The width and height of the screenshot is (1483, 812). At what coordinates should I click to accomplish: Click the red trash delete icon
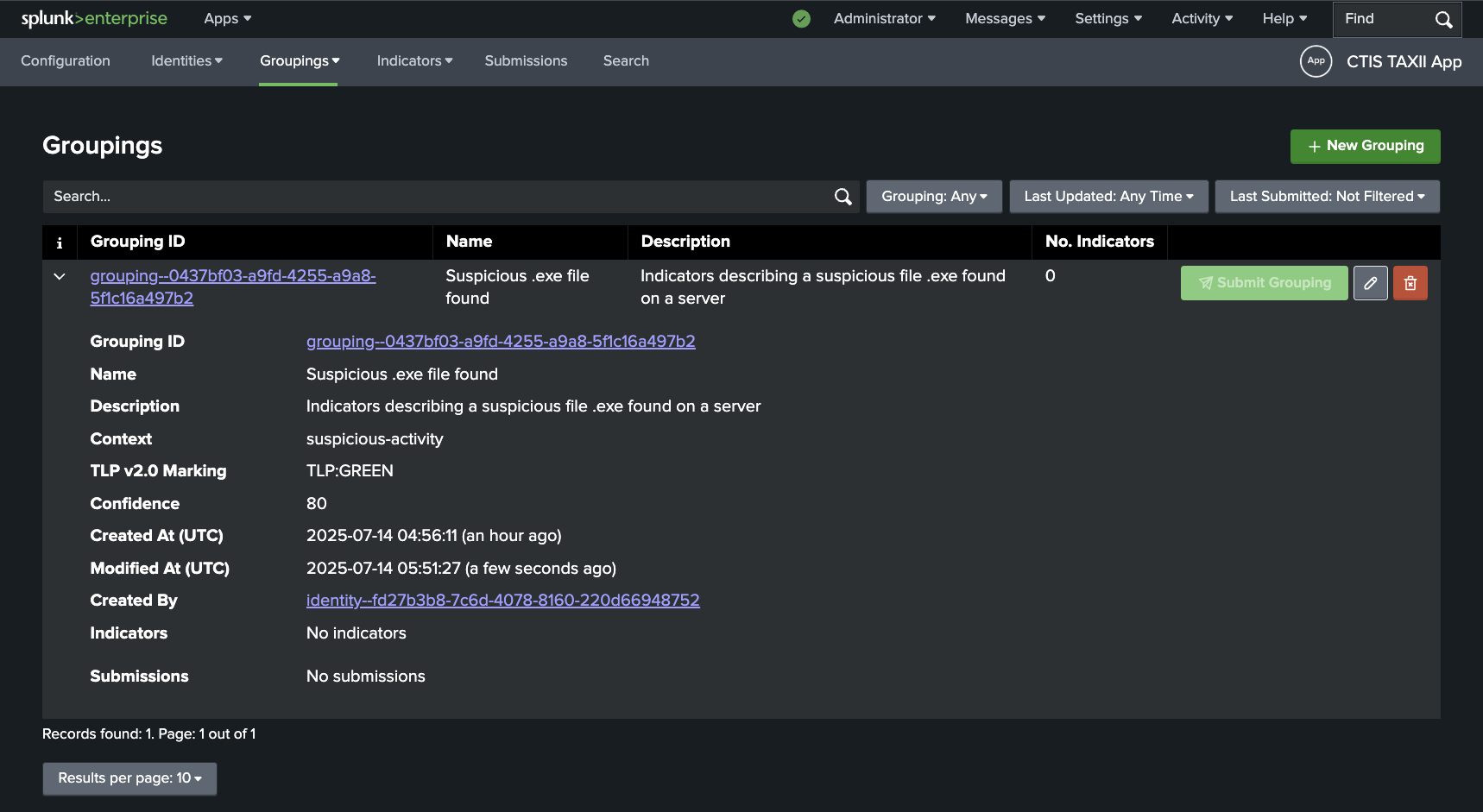click(x=1410, y=283)
